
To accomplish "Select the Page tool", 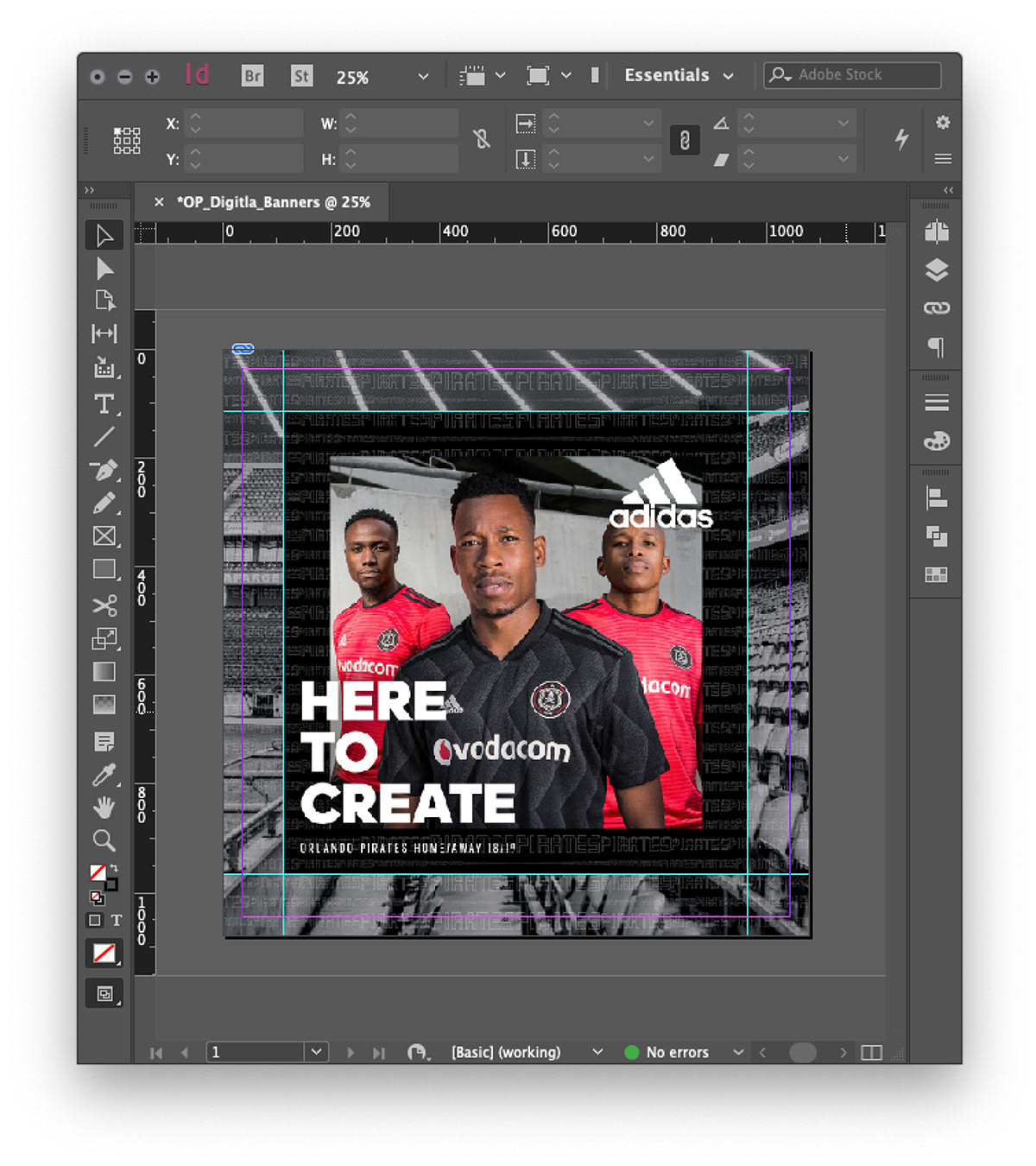I will tap(104, 301).
